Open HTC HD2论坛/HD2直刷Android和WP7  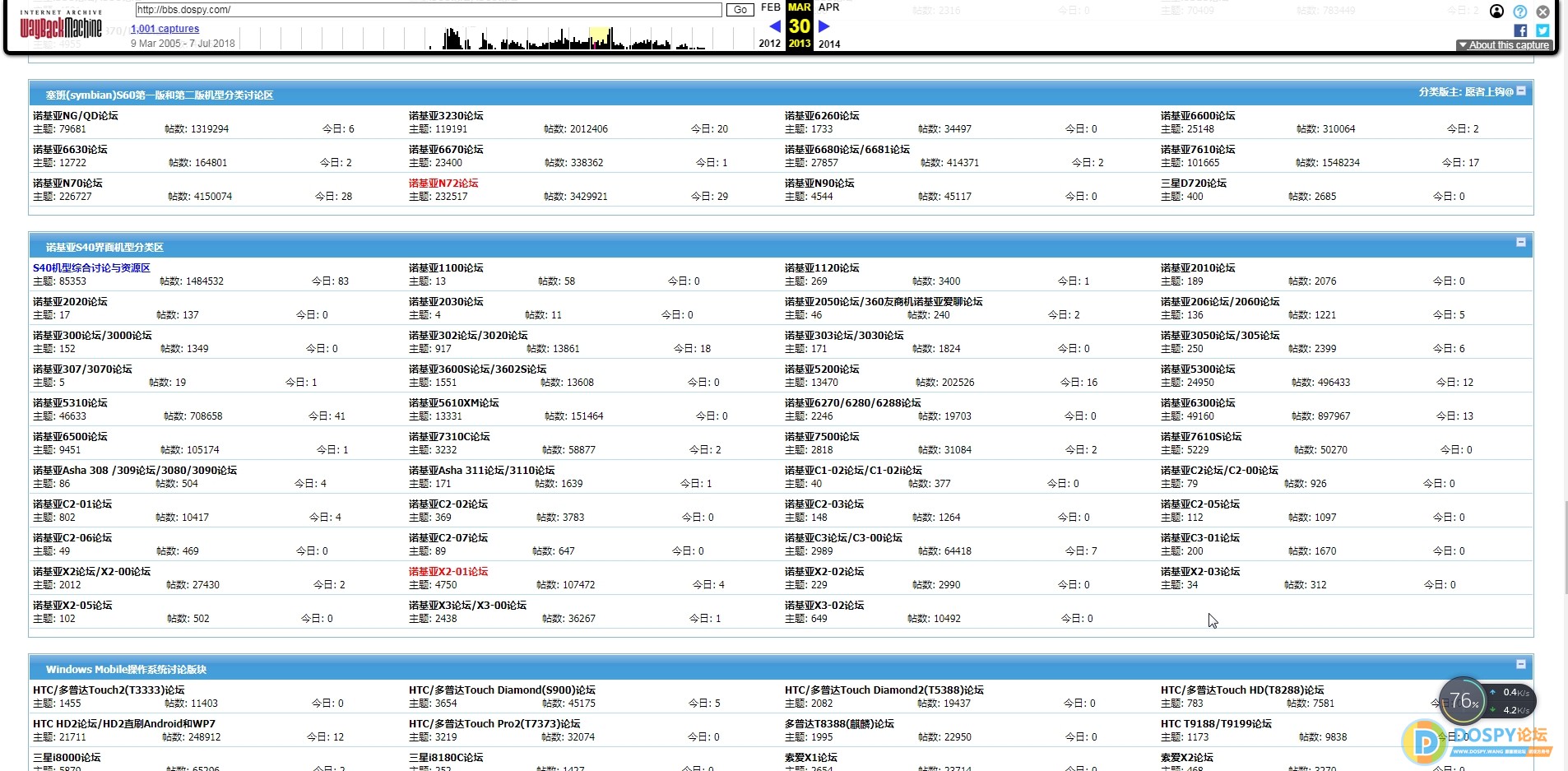click(124, 724)
